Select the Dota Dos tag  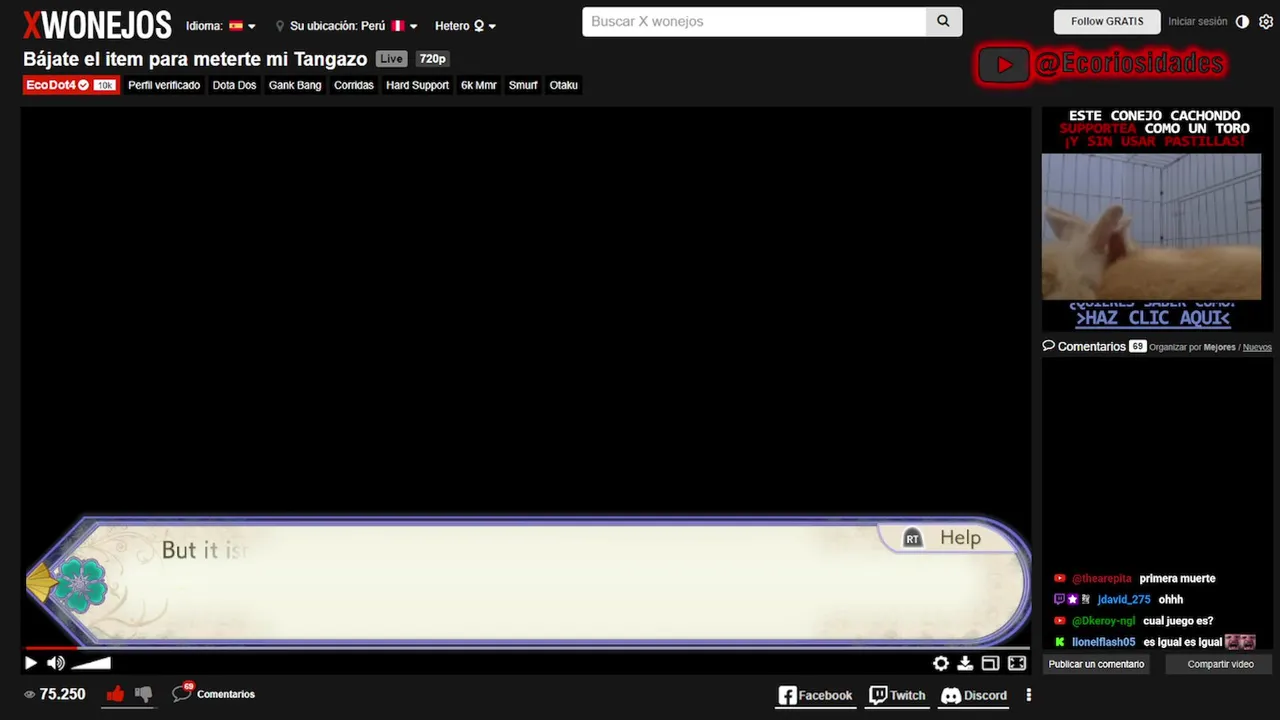(x=234, y=85)
